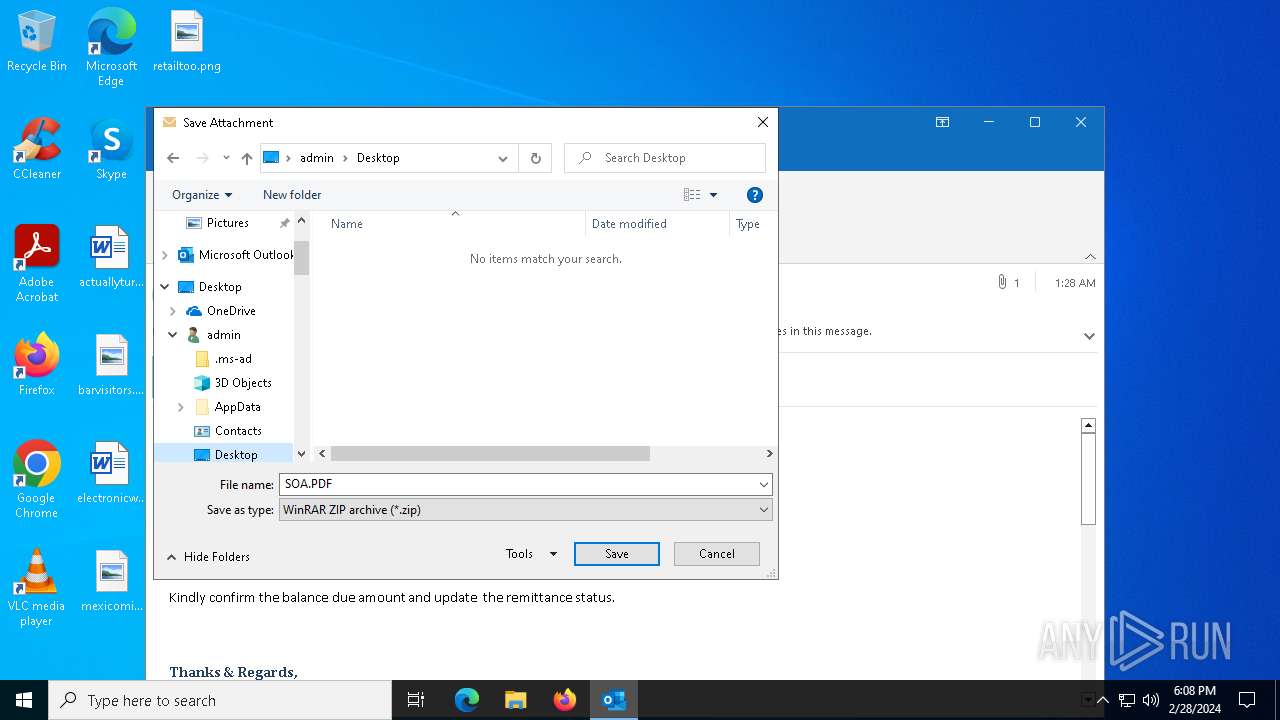
Task: Select the 3D Objects folder
Action: tap(243, 383)
